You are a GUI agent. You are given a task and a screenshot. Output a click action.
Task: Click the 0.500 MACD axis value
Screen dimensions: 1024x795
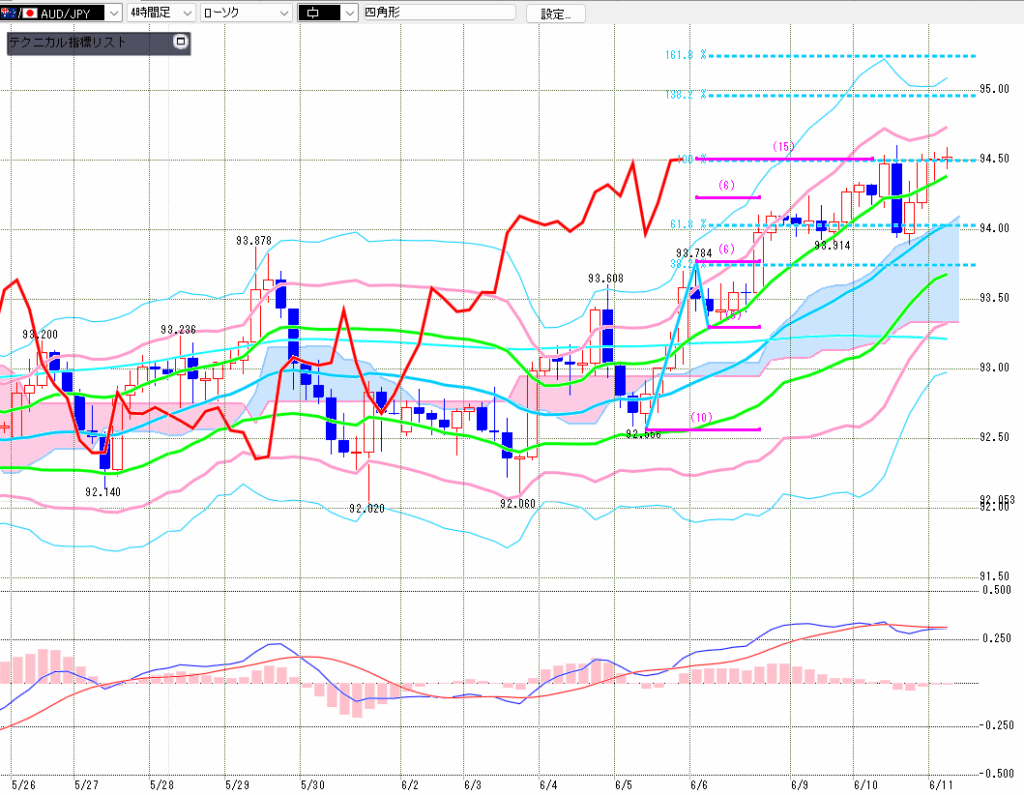pos(997,590)
